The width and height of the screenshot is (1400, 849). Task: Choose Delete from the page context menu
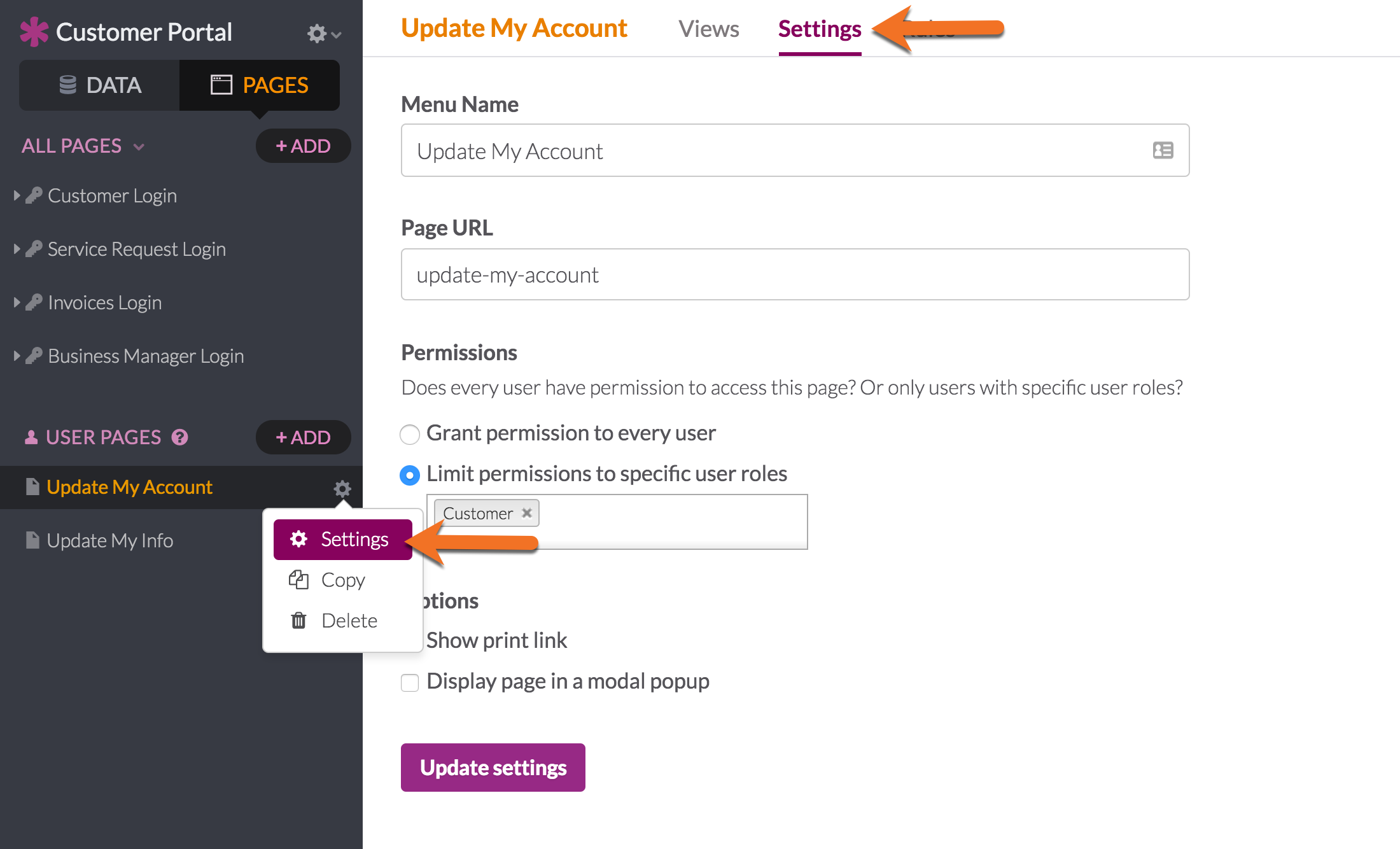pyautogui.click(x=349, y=621)
